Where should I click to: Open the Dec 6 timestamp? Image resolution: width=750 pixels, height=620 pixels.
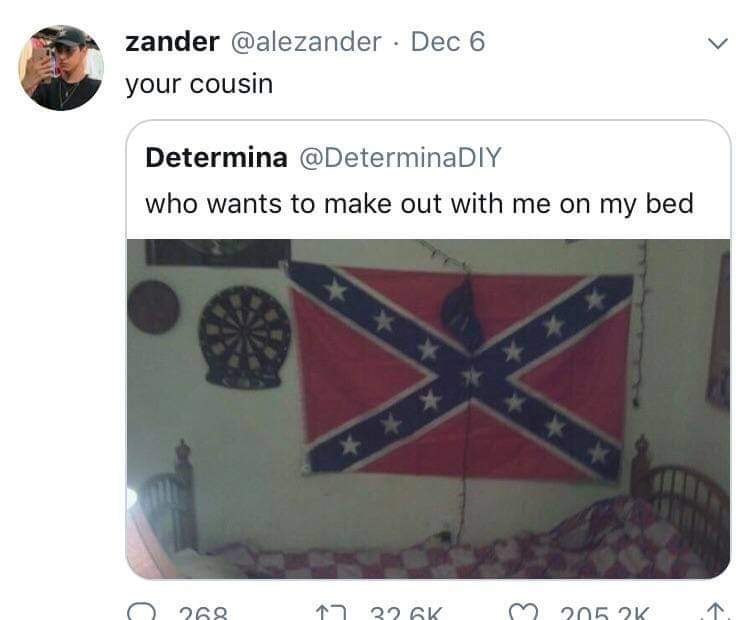[448, 42]
